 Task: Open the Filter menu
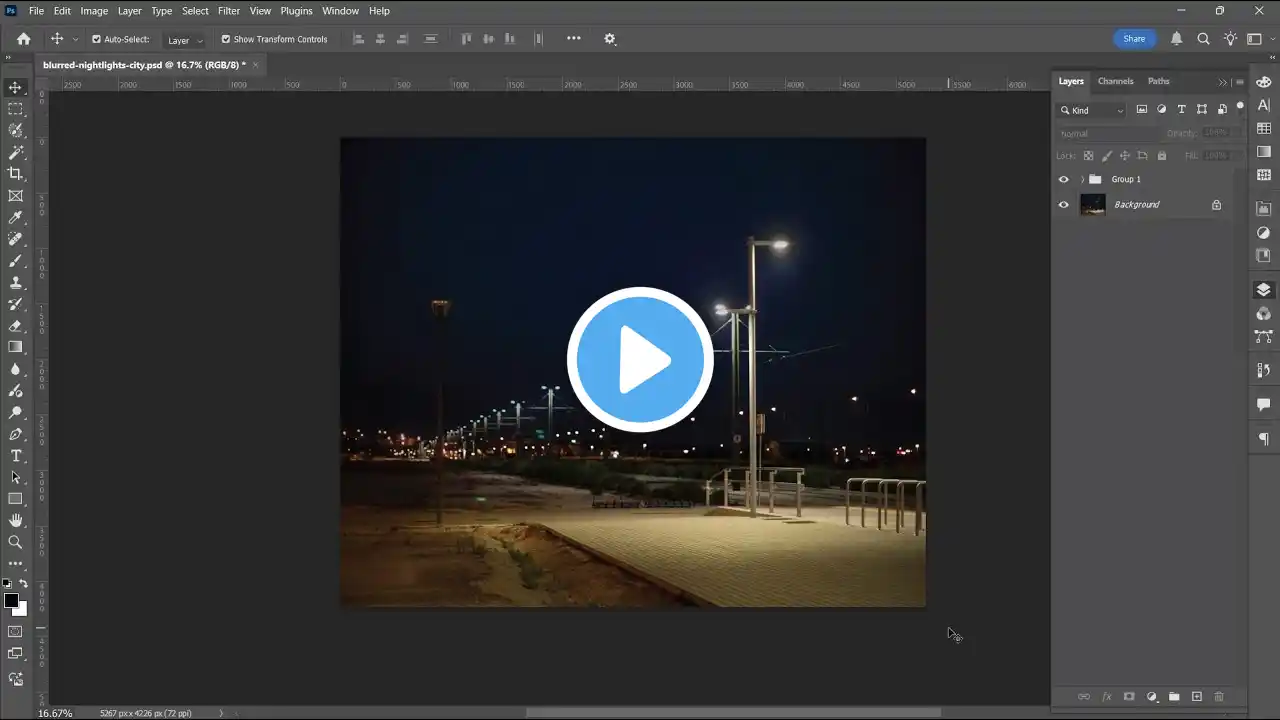[229, 11]
